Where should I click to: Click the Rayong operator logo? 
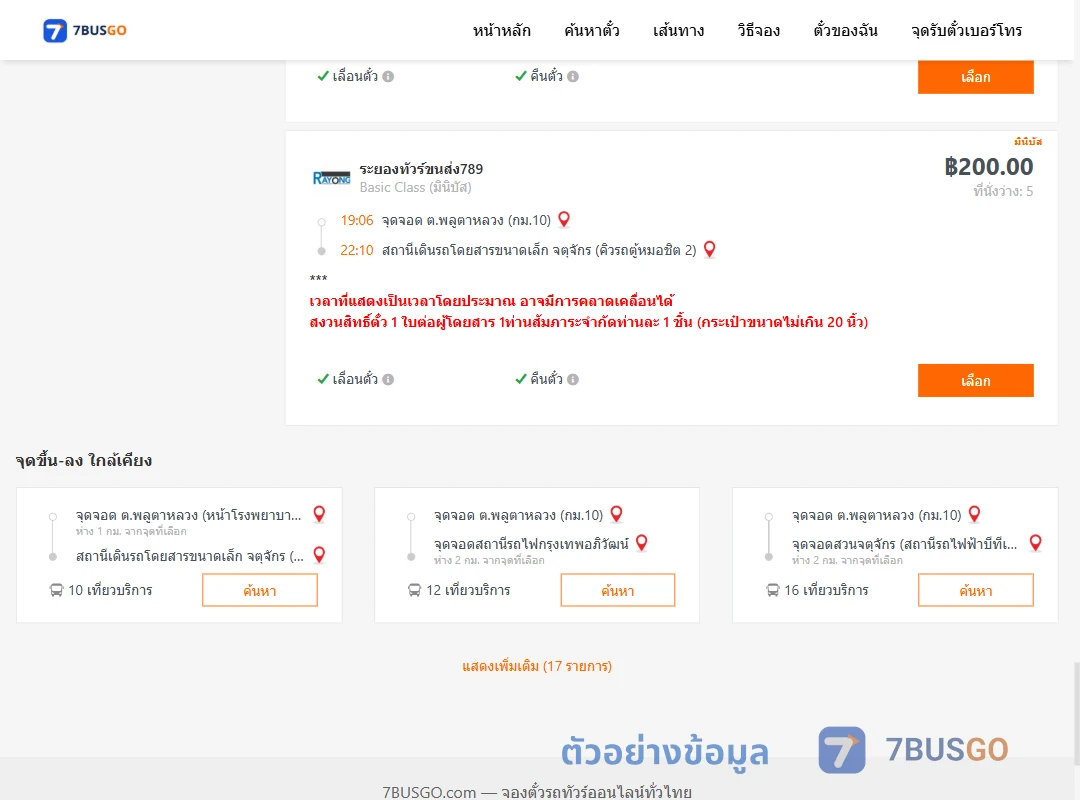tap(331, 178)
